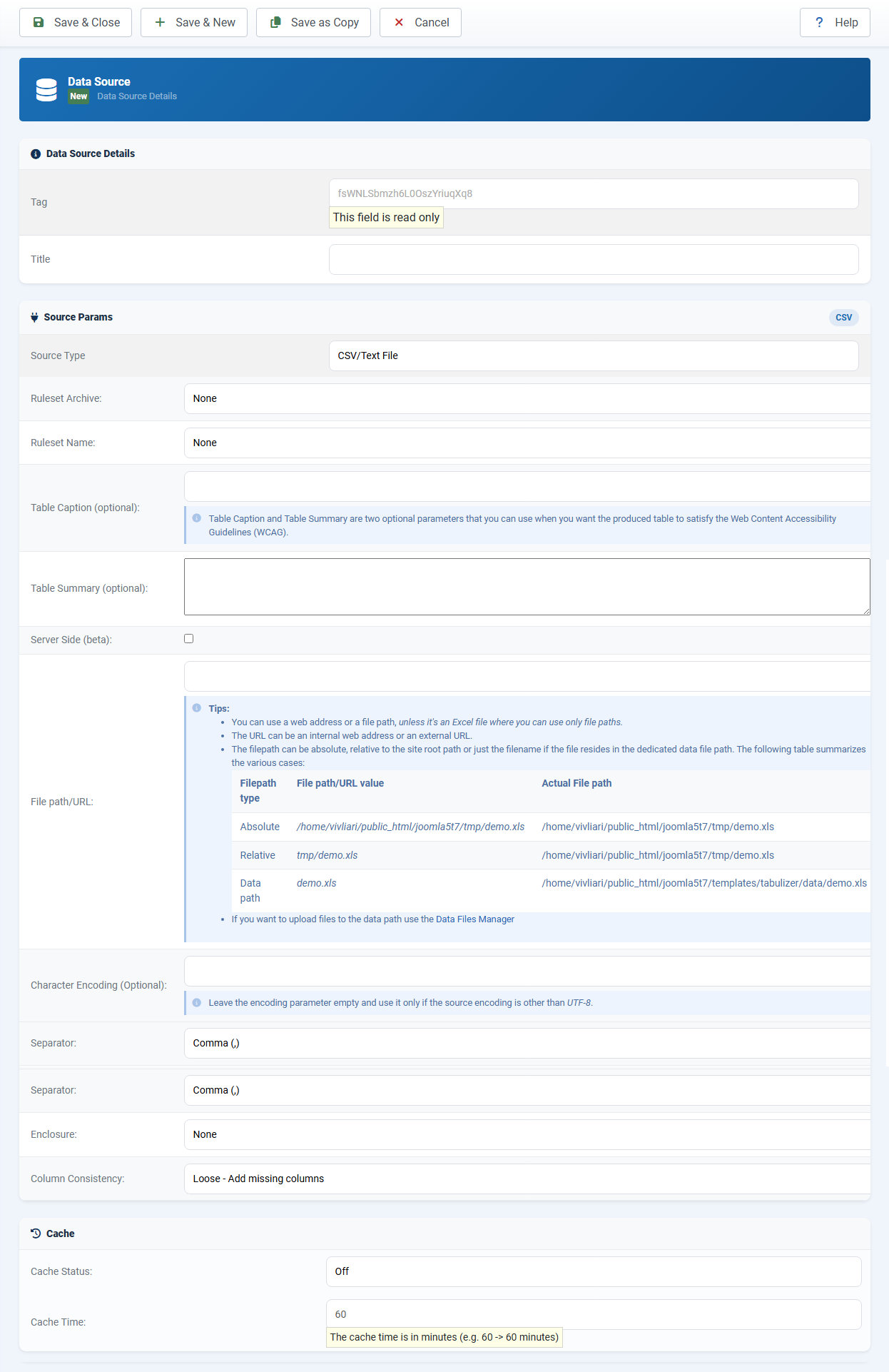The height and width of the screenshot is (1372, 889).
Task: Click the plug icon beside Source Params
Action: (x=34, y=318)
